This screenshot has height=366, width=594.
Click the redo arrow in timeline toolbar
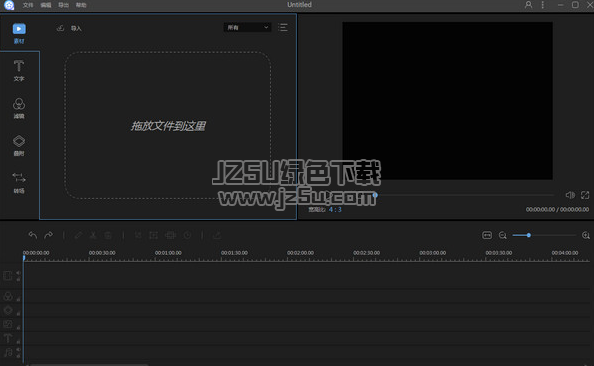coord(48,235)
